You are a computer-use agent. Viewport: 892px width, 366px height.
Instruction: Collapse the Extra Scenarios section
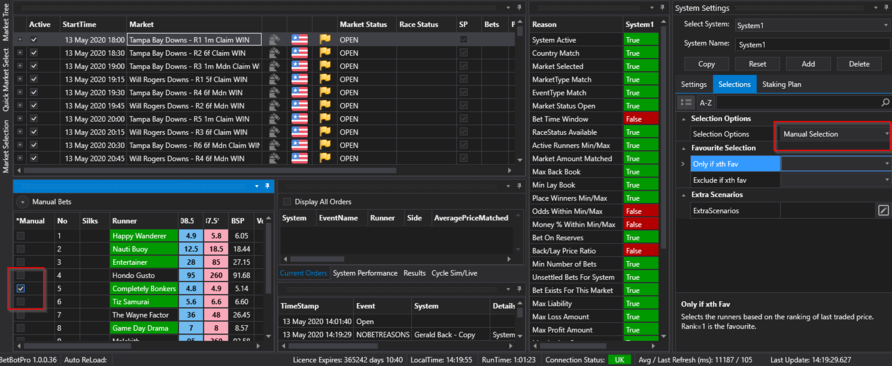click(x=683, y=195)
